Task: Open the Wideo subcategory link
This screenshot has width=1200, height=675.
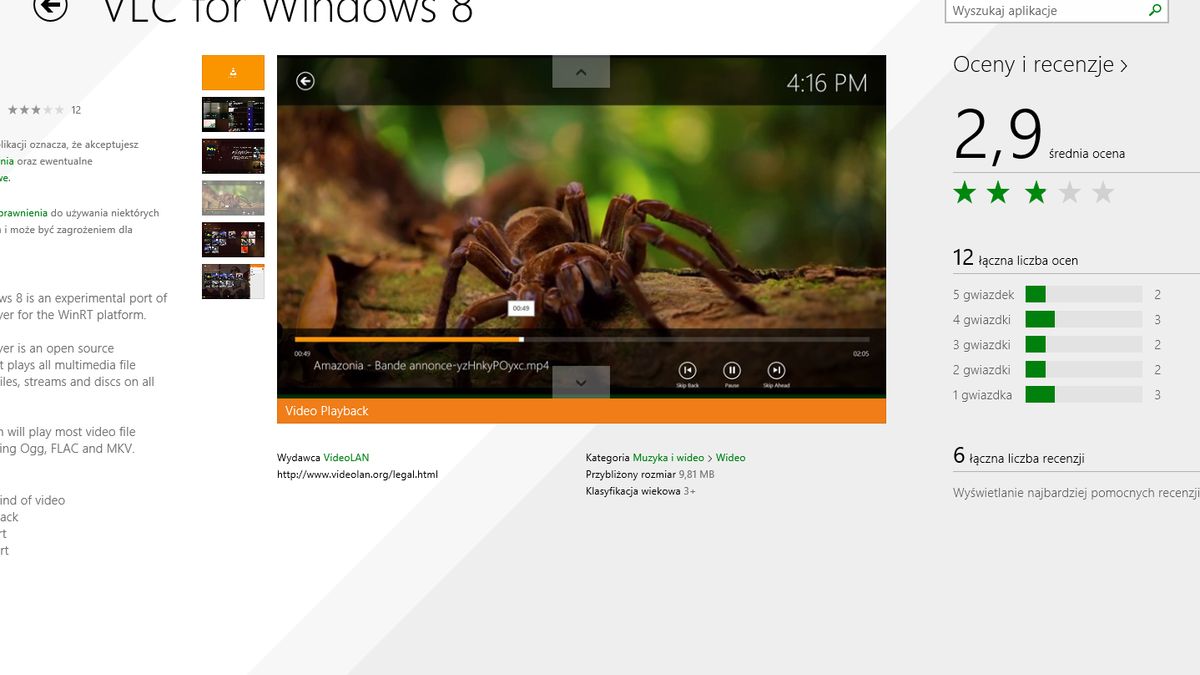Action: pos(730,458)
